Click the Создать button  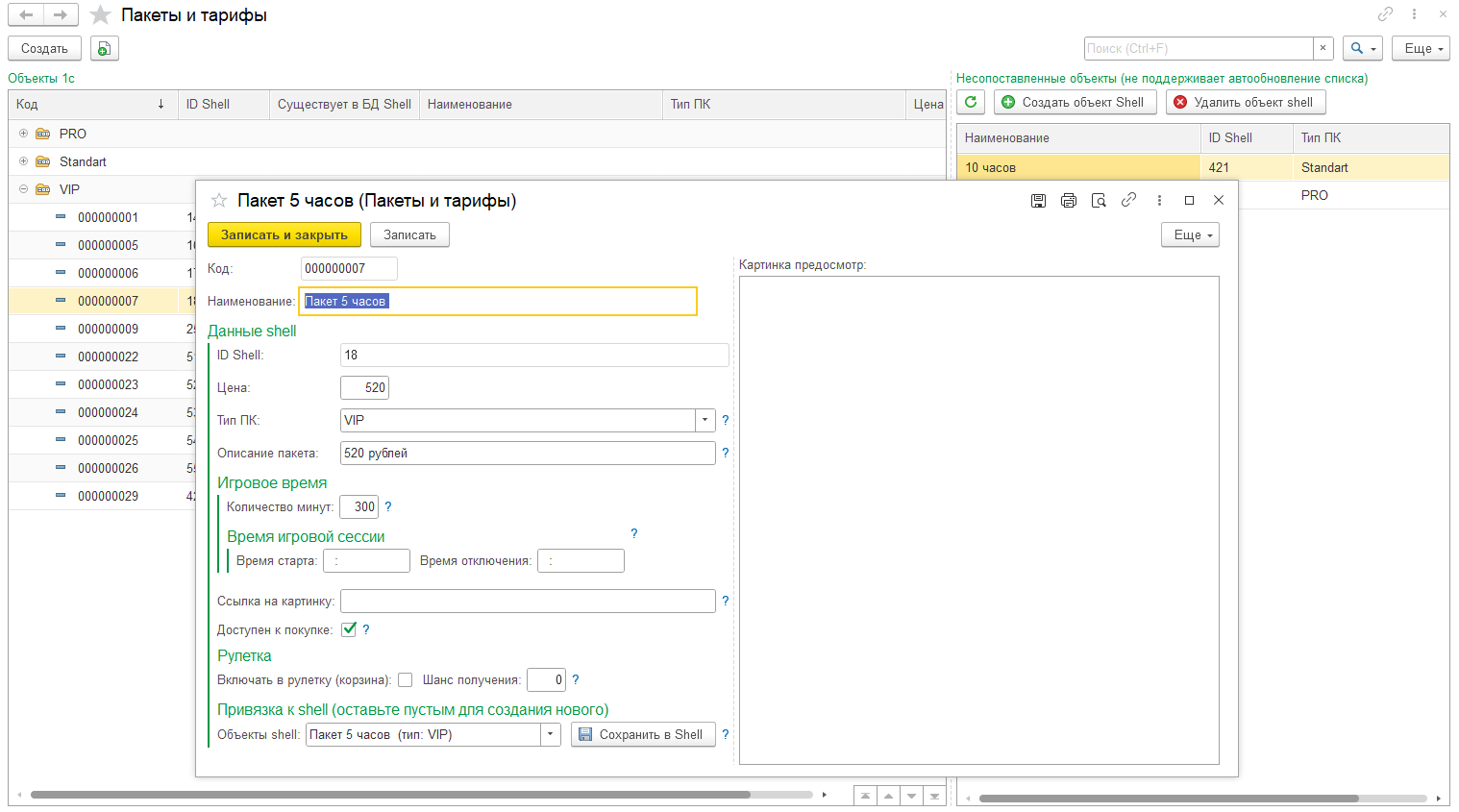44,48
